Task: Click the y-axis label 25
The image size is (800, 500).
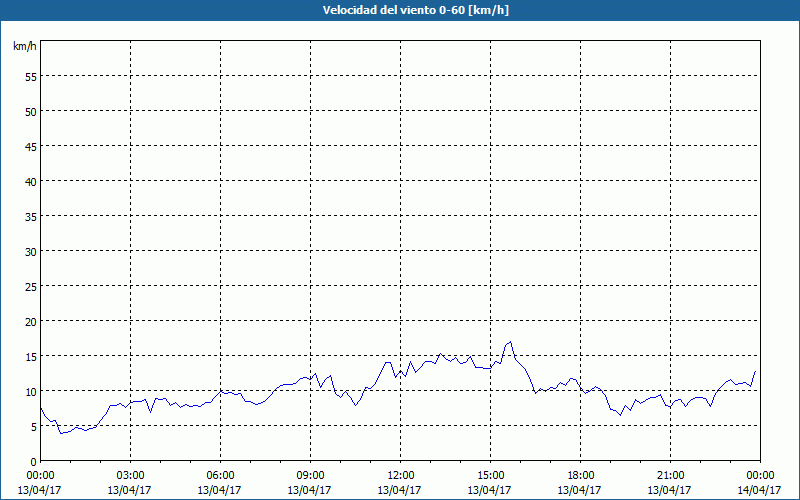Action: coord(31,287)
